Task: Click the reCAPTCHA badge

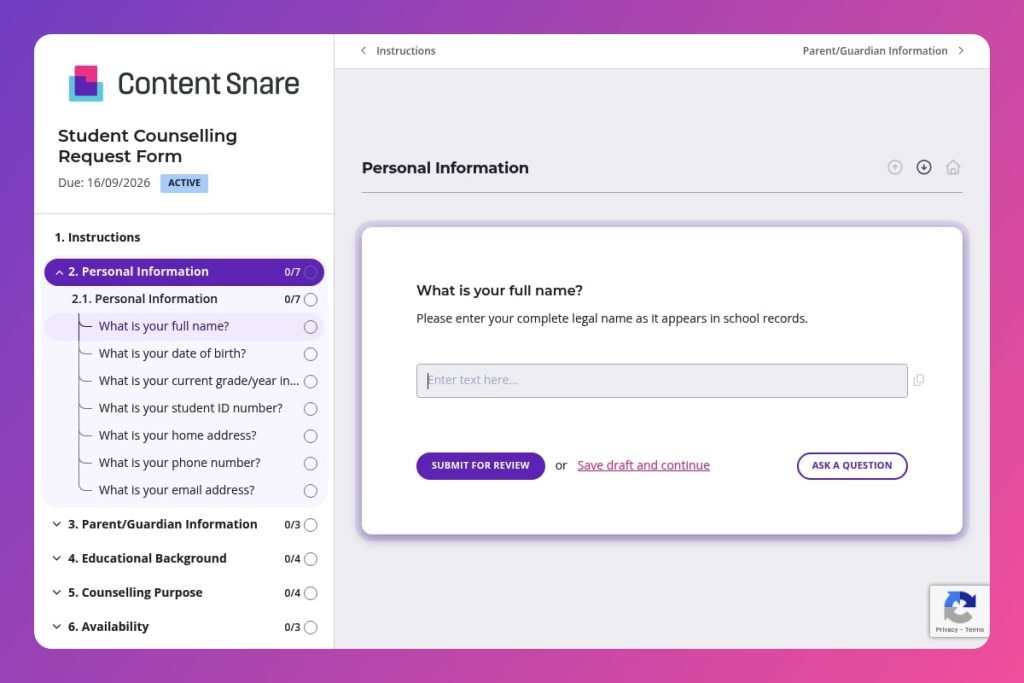Action: [959, 611]
